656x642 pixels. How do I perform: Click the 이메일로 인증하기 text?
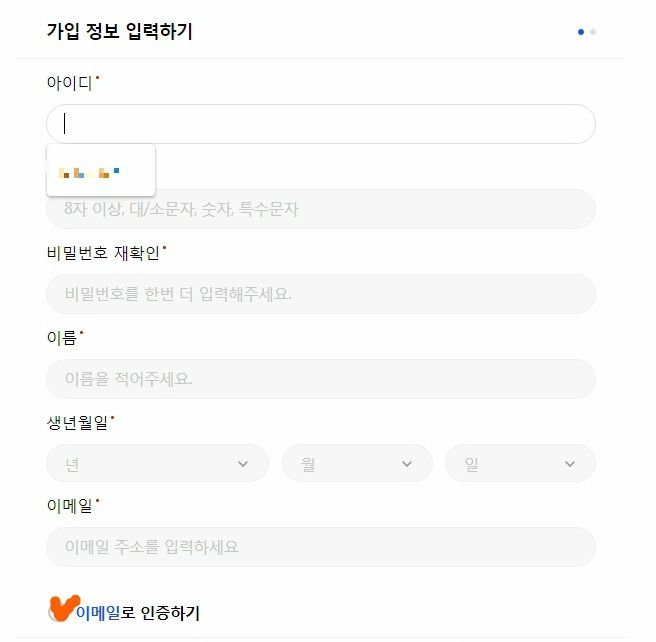138,613
